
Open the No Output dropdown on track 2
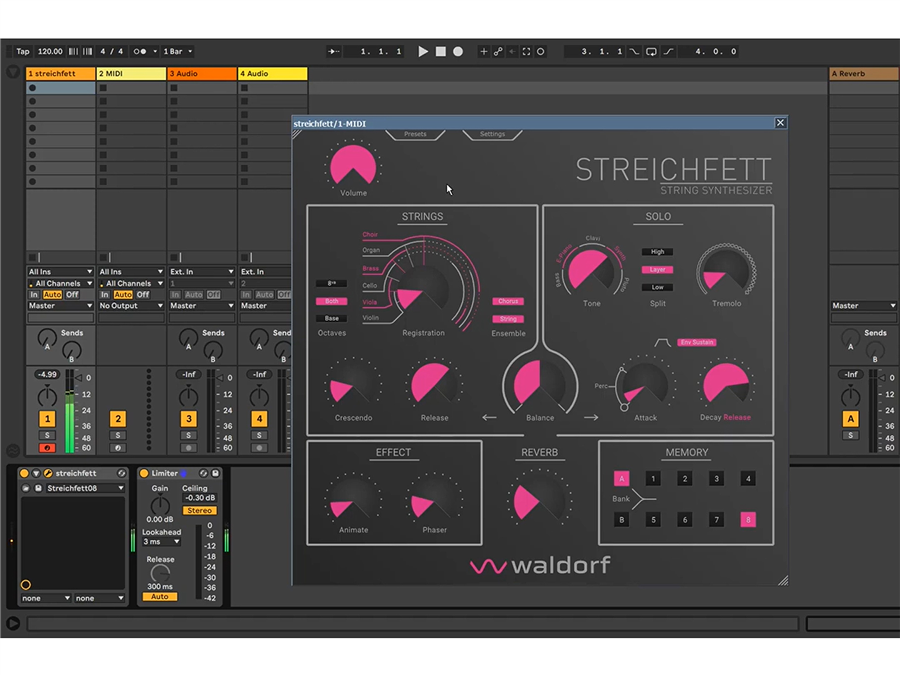click(130, 306)
